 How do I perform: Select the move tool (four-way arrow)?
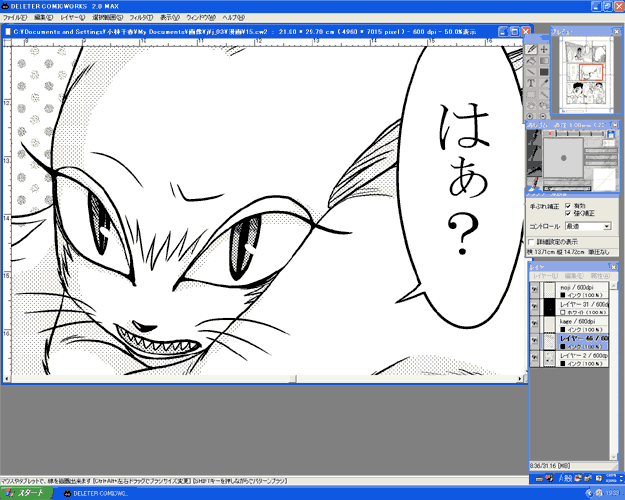544,49
